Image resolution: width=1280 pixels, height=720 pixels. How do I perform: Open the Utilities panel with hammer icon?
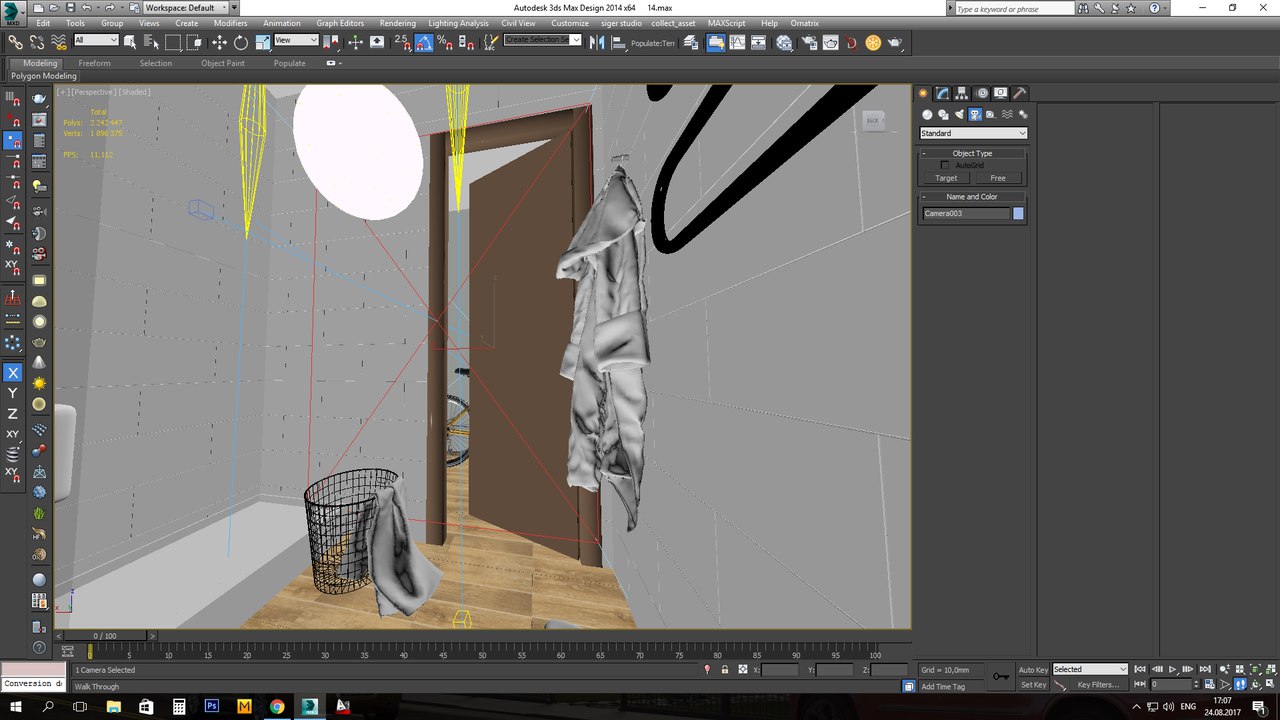pyautogui.click(x=1021, y=93)
